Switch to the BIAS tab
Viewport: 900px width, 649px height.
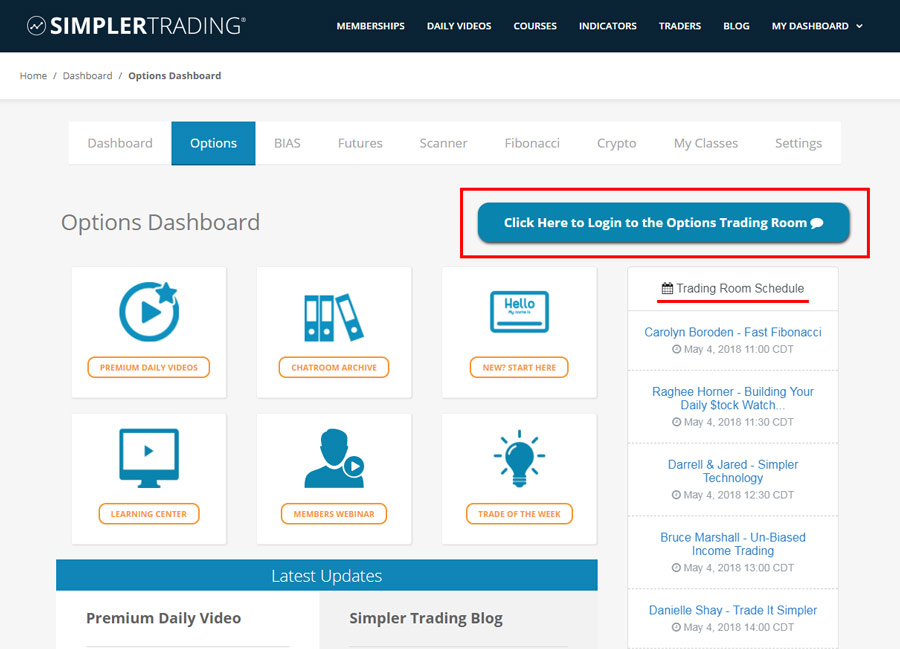287,143
